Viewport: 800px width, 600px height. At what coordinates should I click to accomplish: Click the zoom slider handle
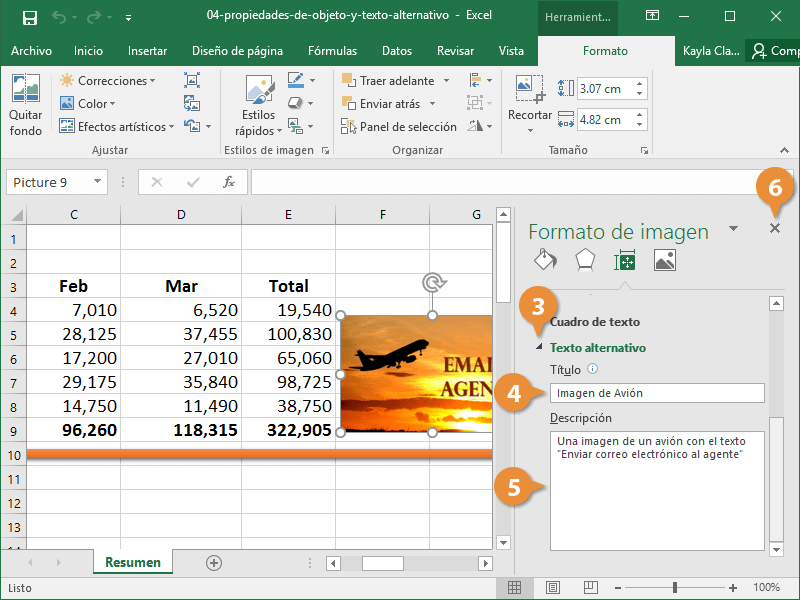click(x=675, y=588)
